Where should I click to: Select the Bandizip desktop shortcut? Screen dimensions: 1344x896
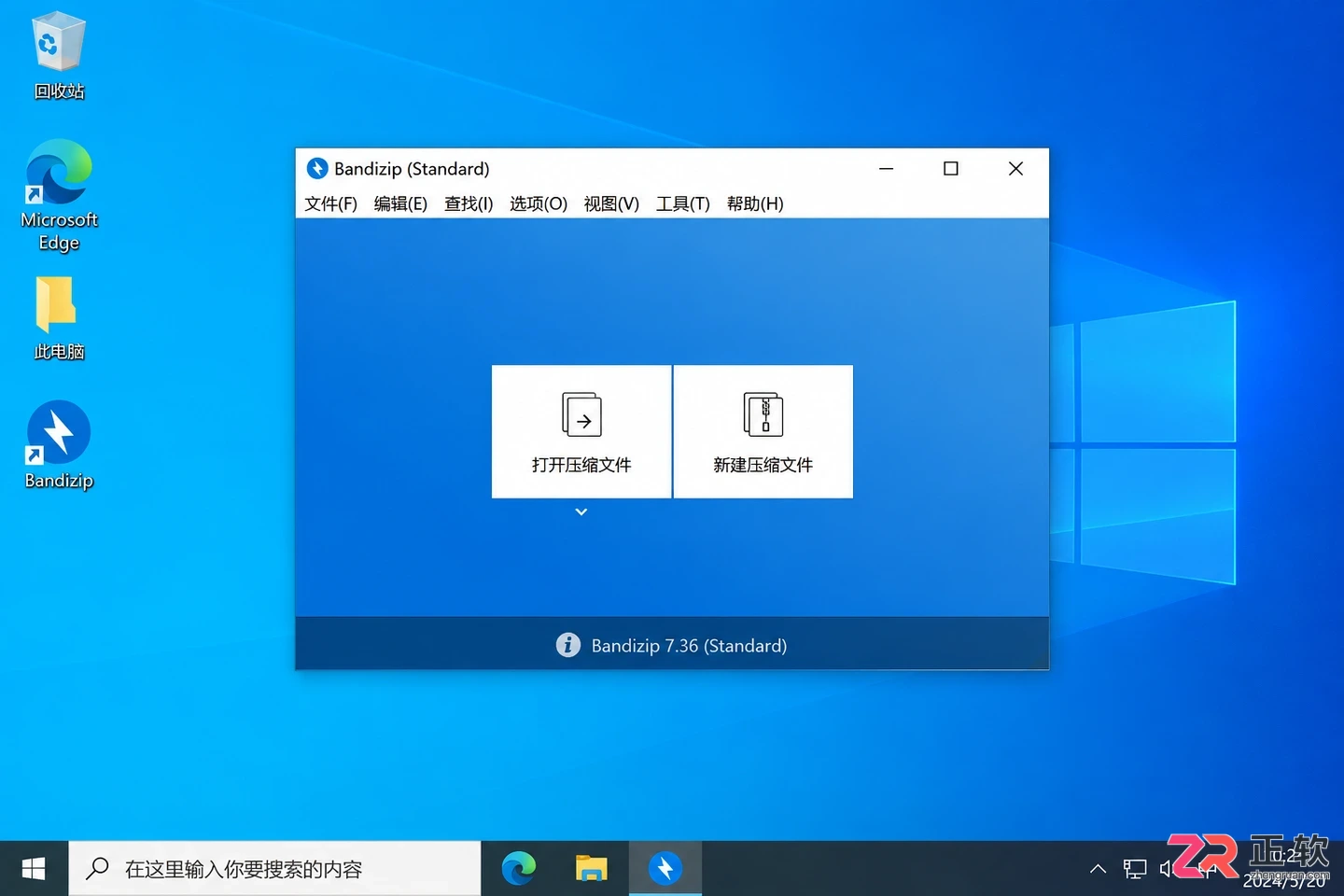tap(59, 445)
